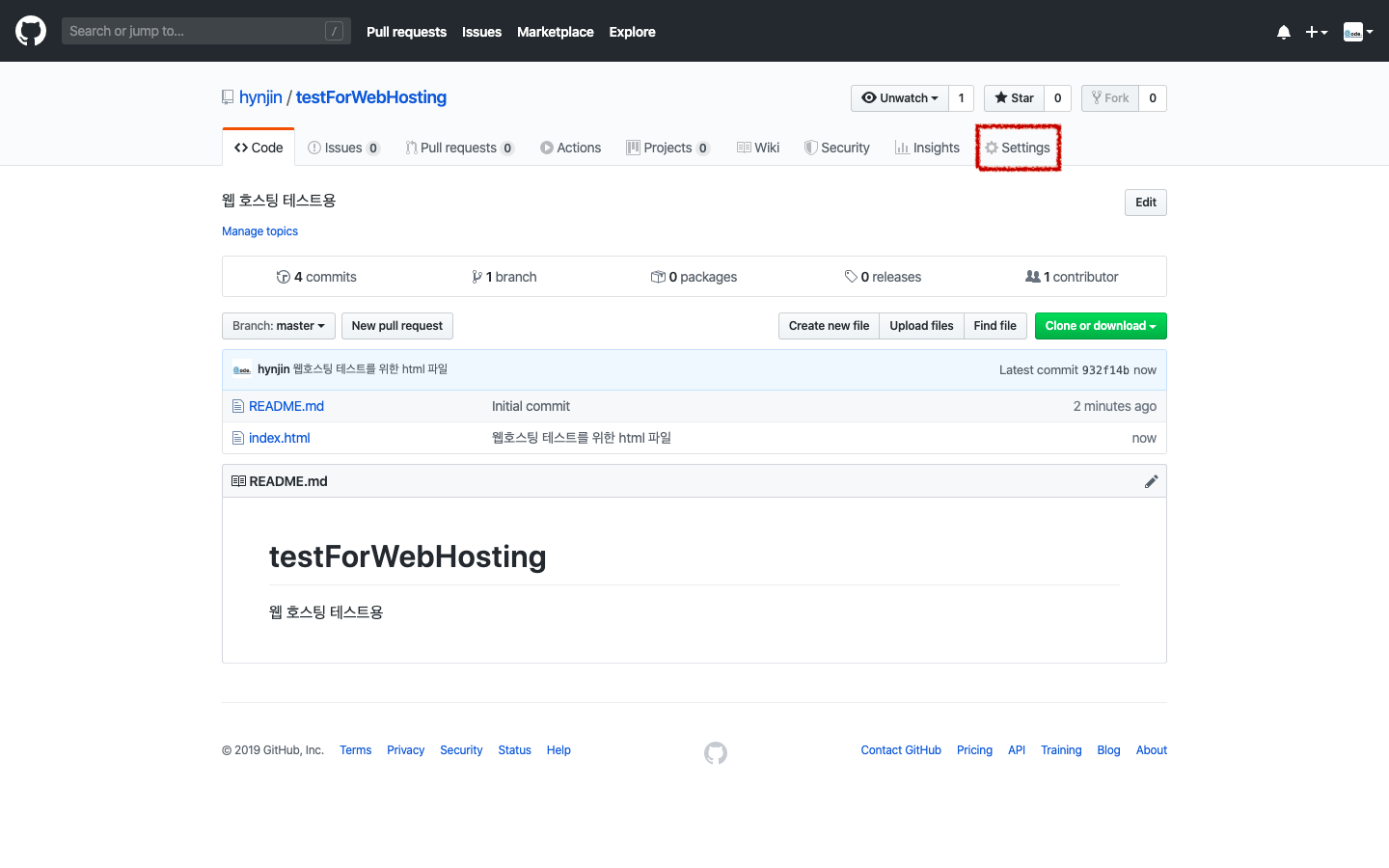Open the Projects tab
Viewport: 1389px width, 868px height.
(x=668, y=148)
